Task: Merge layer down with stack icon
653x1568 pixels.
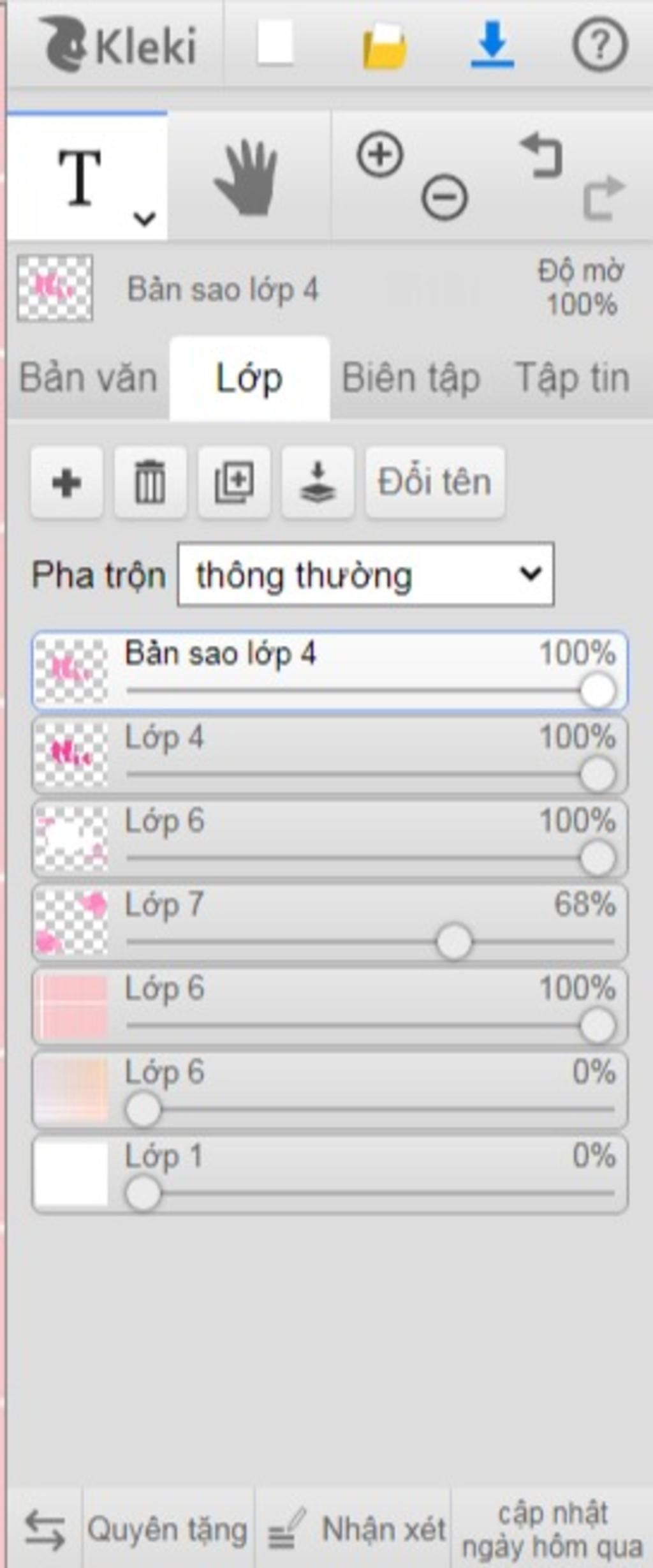Action: (318, 482)
